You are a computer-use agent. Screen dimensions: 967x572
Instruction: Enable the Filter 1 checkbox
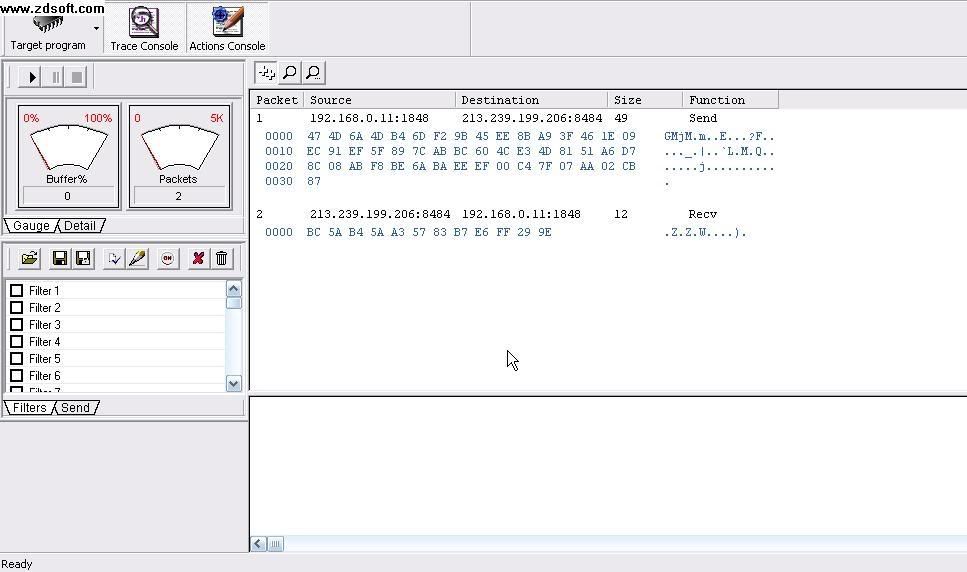pyautogui.click(x=16, y=291)
